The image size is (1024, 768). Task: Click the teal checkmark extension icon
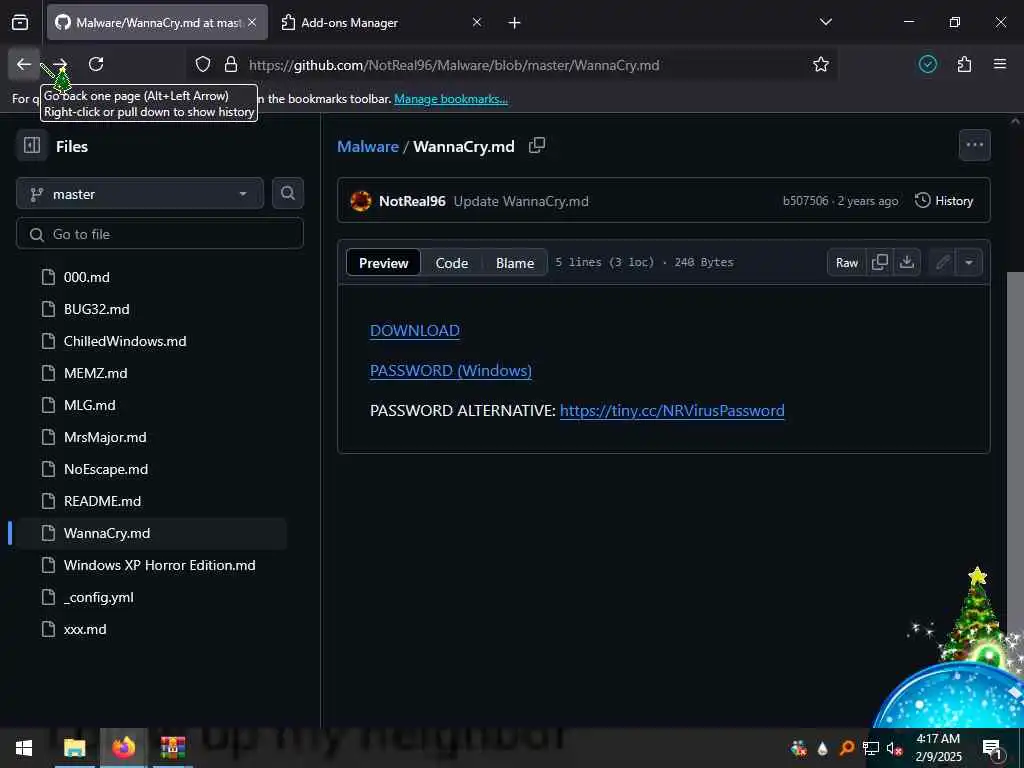(928, 64)
